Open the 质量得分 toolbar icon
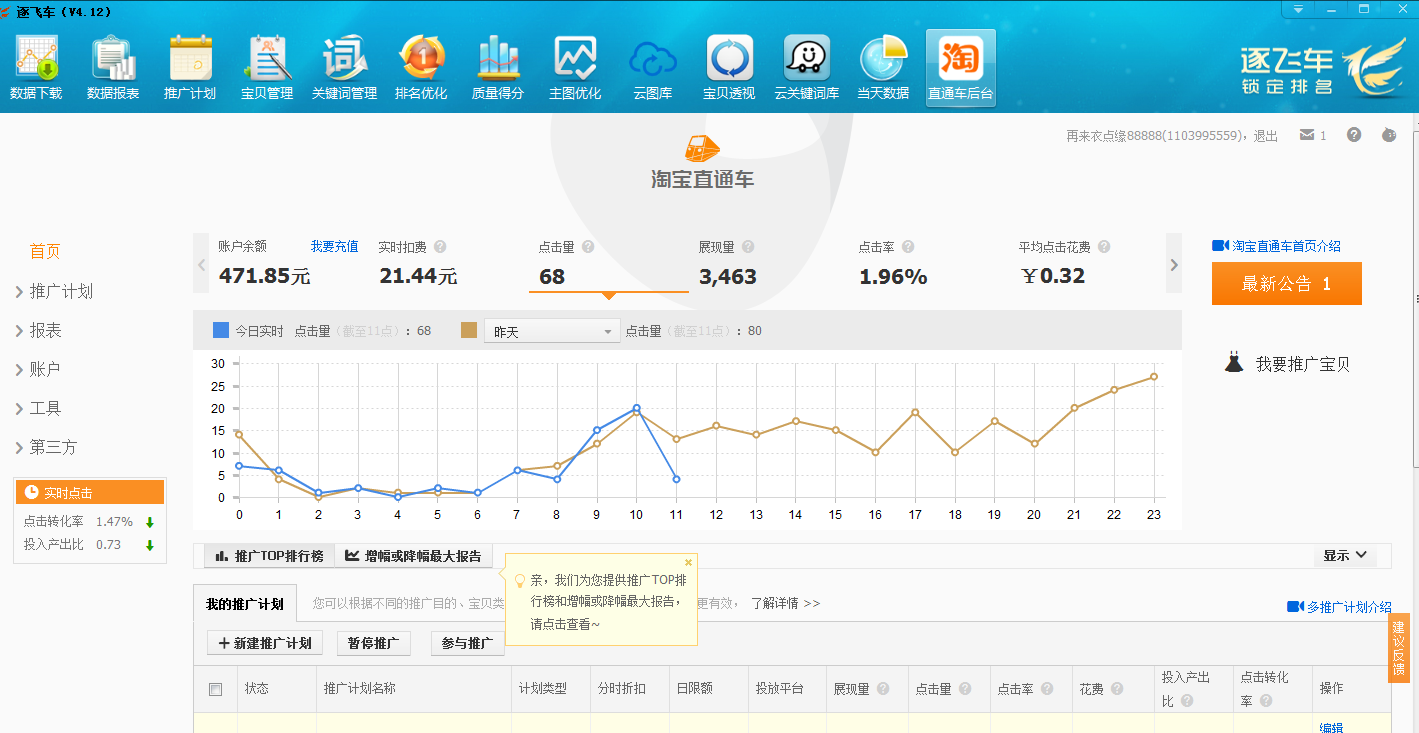The image size is (1419, 733). point(498,68)
